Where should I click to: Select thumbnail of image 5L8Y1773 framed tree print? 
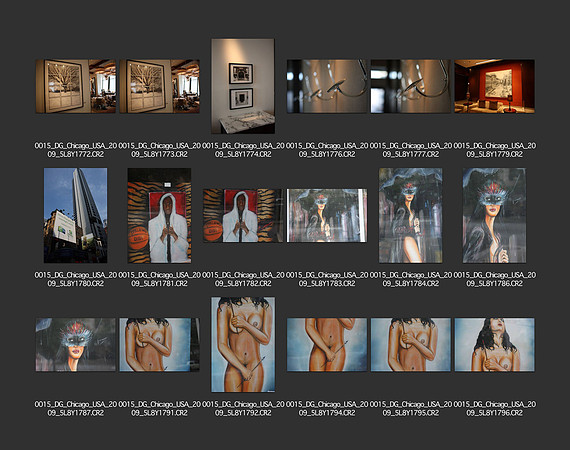[x=160, y=86]
